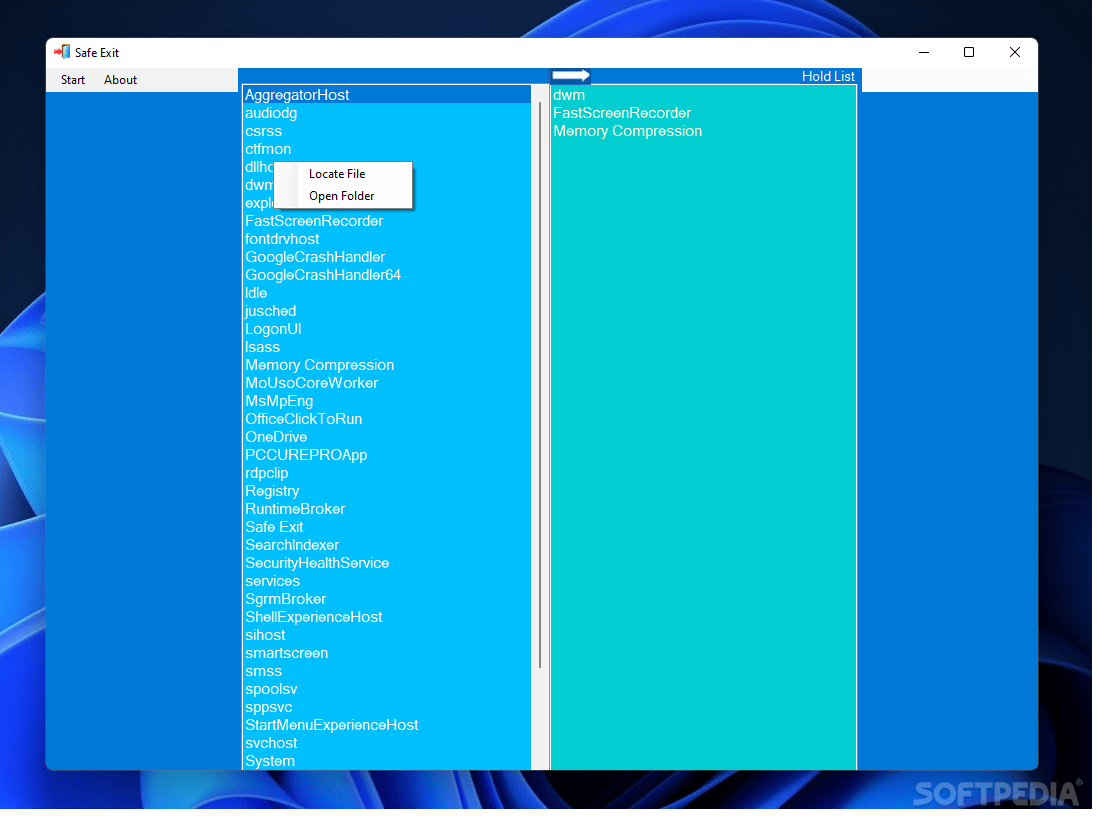Select StartMenuExperienceHost process
The width and height of the screenshot is (1098, 821).
(388, 726)
